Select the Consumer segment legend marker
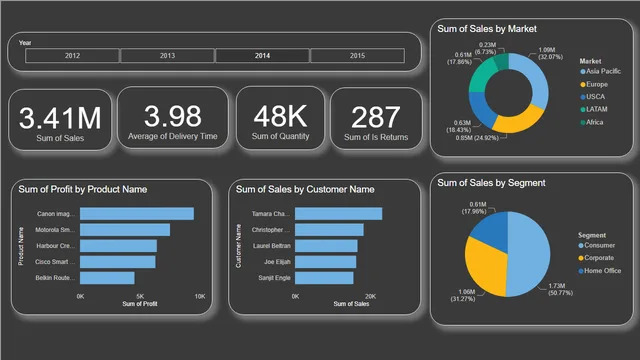Screen dimensions: 640x360 [x=581, y=246]
